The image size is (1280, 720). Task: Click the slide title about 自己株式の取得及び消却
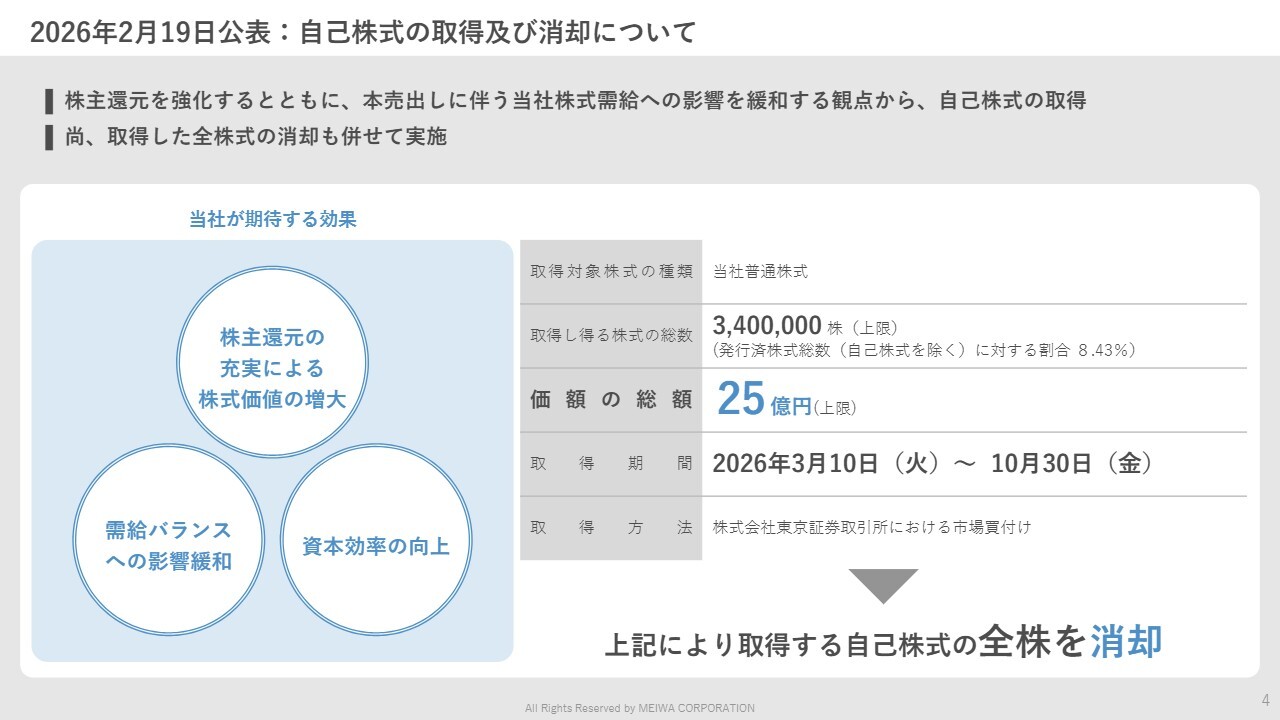(x=363, y=32)
